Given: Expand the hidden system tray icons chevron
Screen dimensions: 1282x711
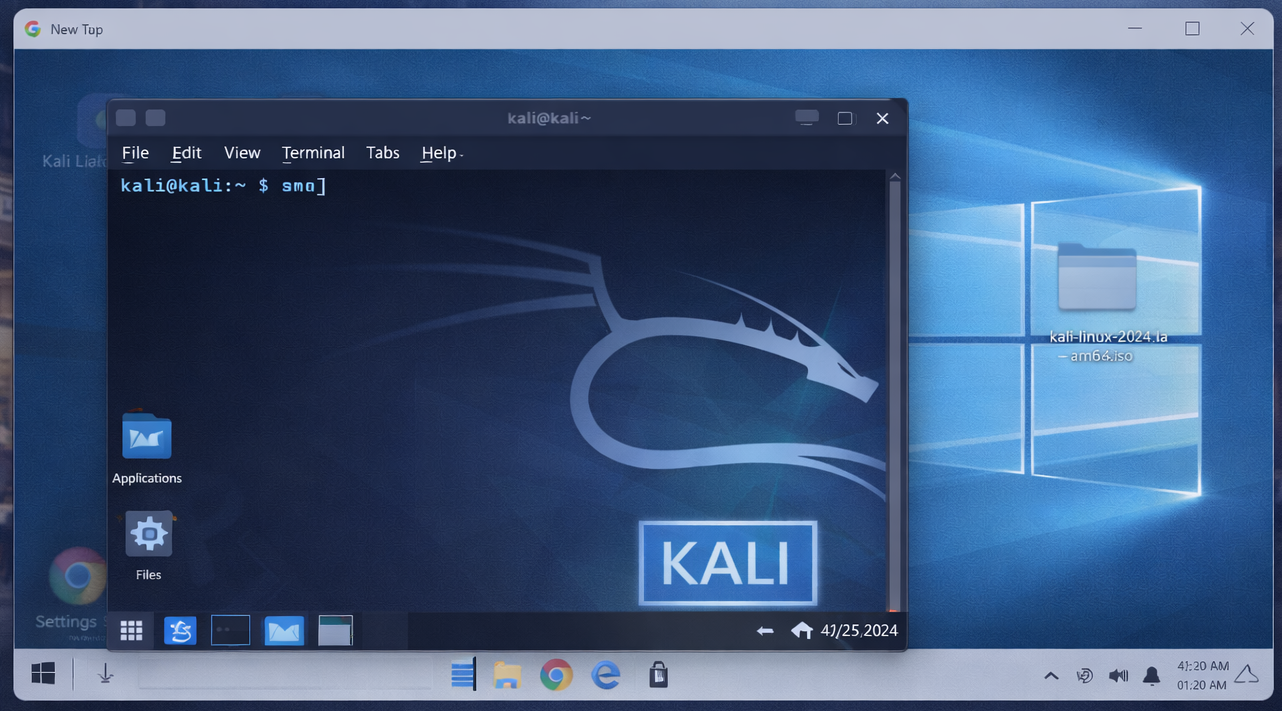Looking at the screenshot, I should (x=1051, y=676).
